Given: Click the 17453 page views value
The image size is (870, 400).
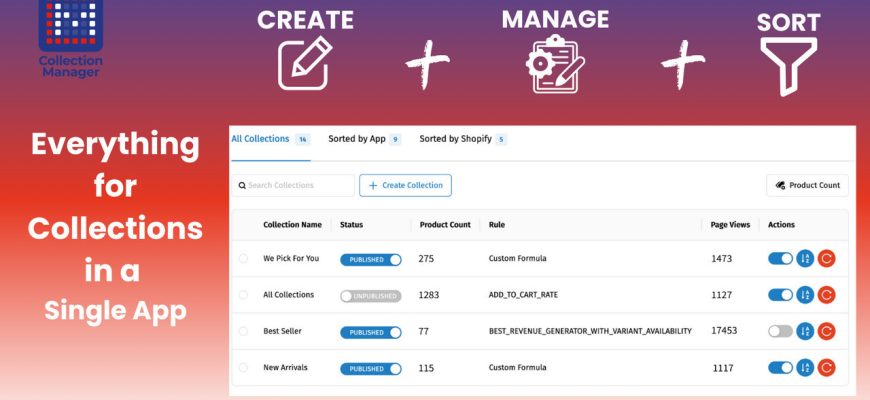Looking at the screenshot, I should [x=724, y=331].
